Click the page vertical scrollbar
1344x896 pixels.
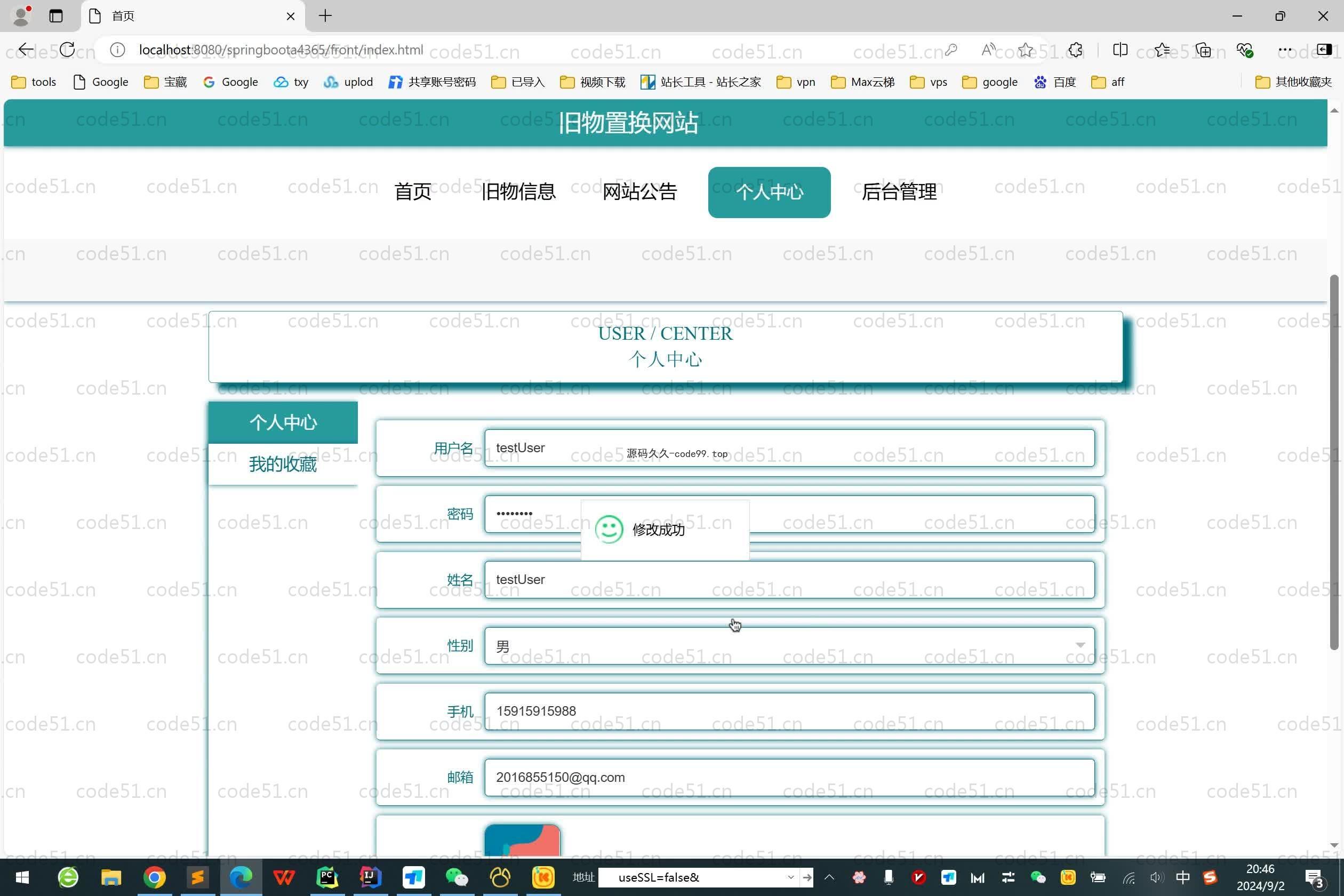pos(1334,462)
